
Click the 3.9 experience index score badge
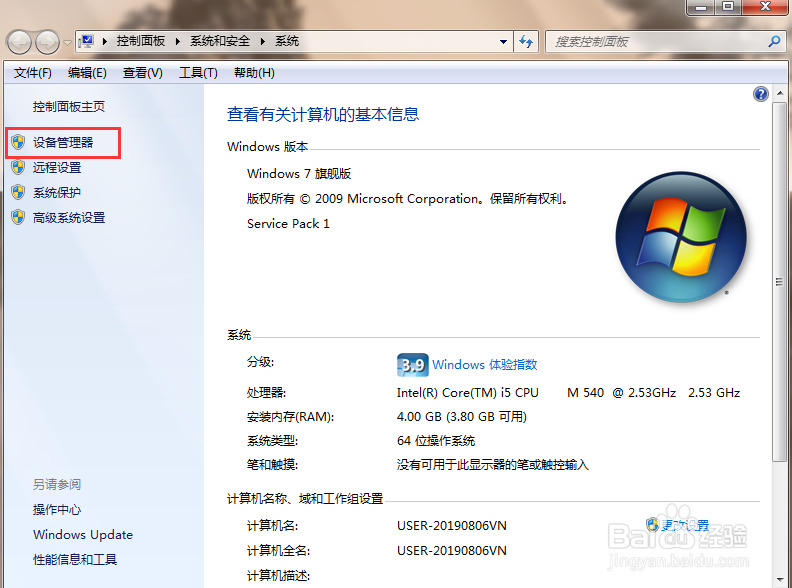click(413, 365)
